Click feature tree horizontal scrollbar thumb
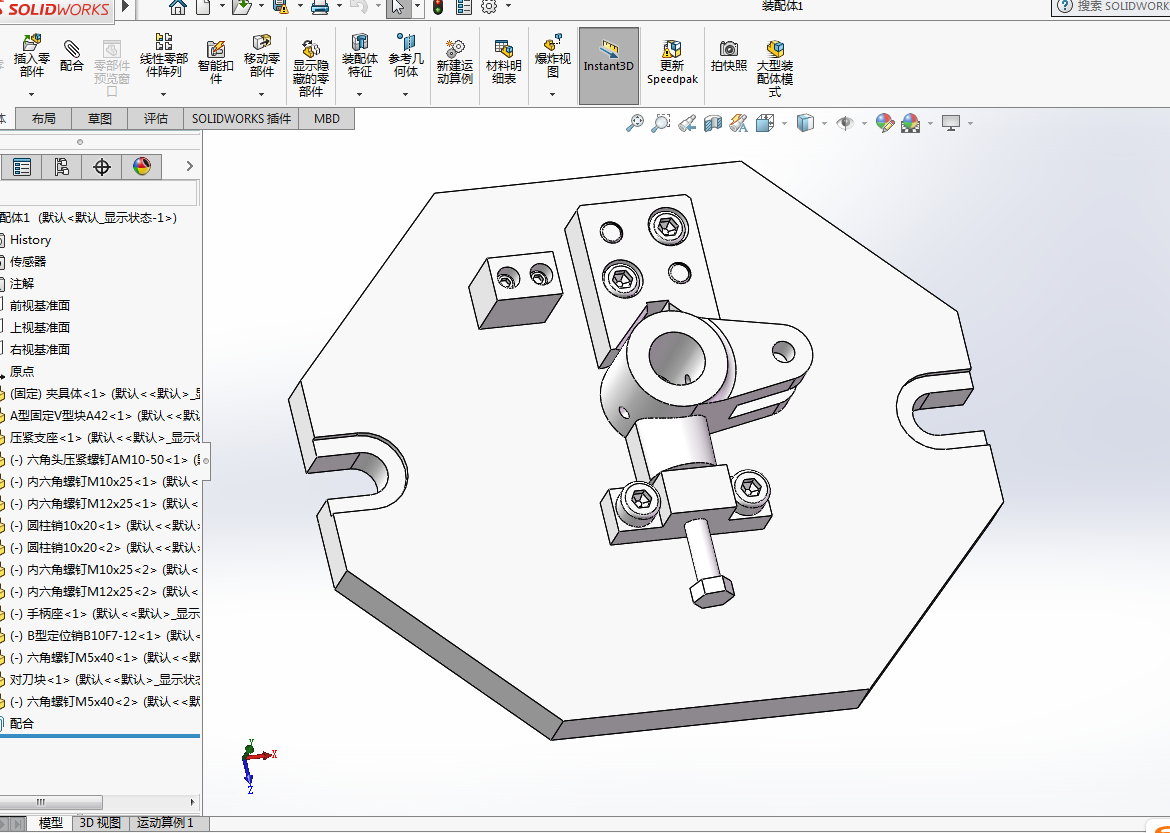This screenshot has height=833, width=1170. pyautogui.click(x=51, y=802)
